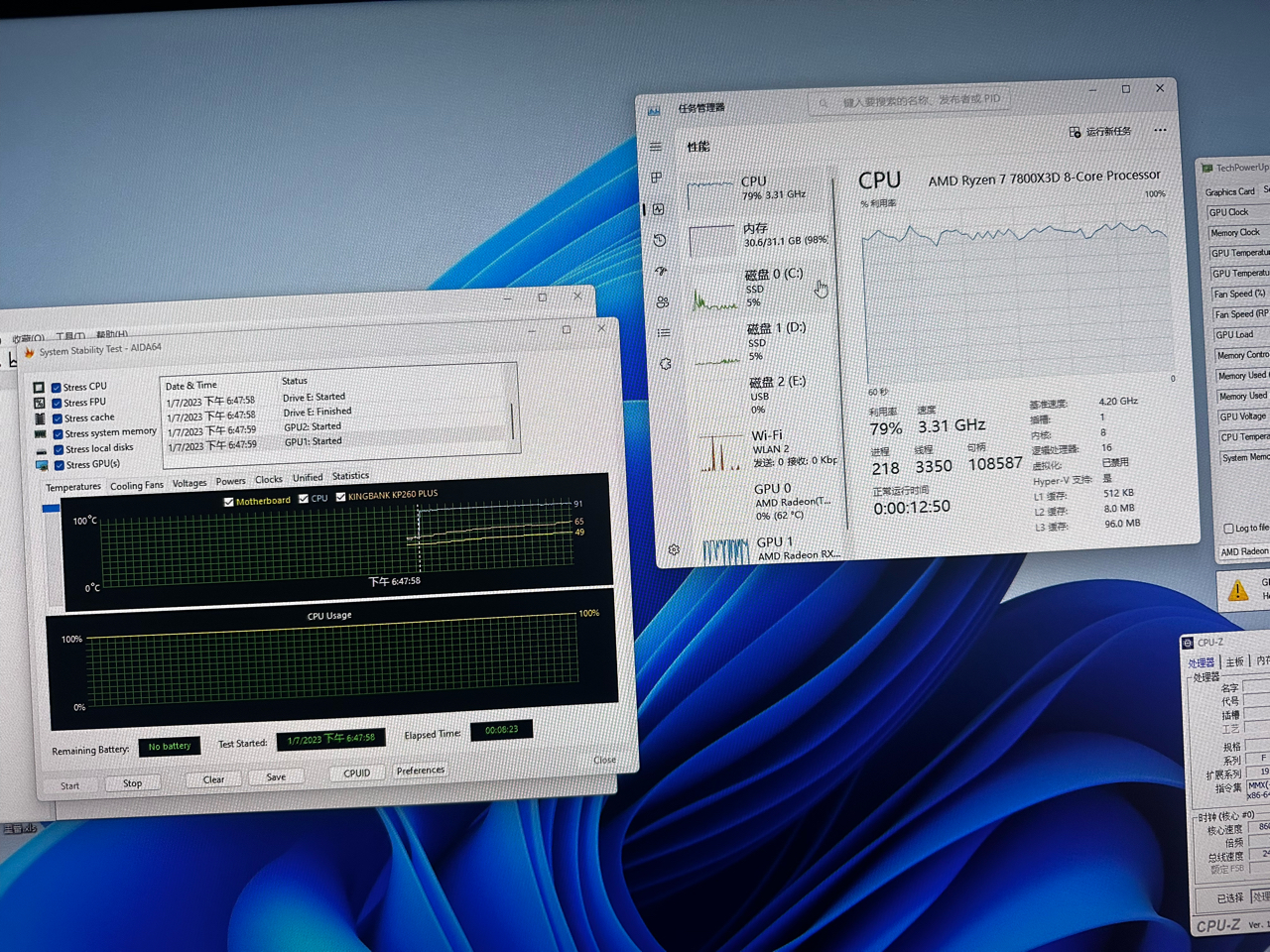
Task: Toggle Stress system memory checkbox
Action: [x=58, y=433]
